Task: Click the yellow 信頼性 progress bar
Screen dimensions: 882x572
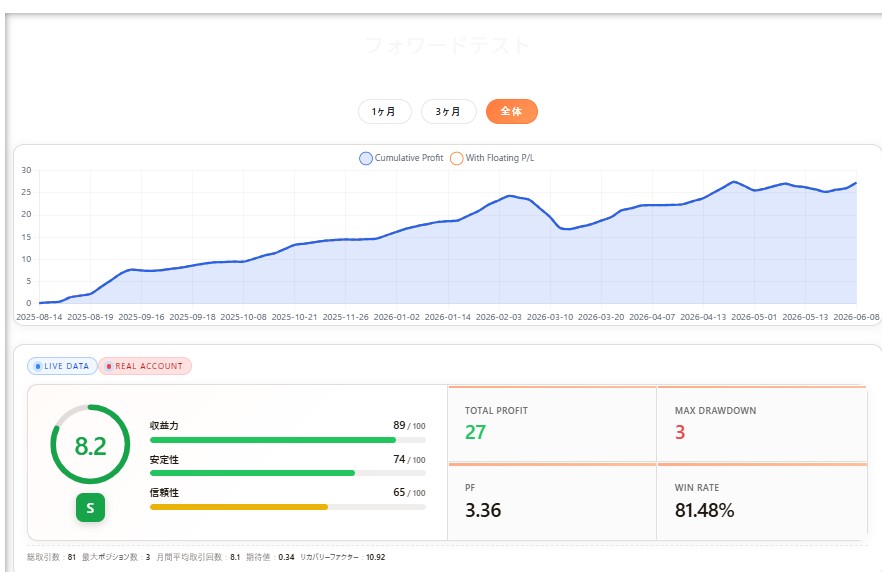Action: [x=287, y=507]
